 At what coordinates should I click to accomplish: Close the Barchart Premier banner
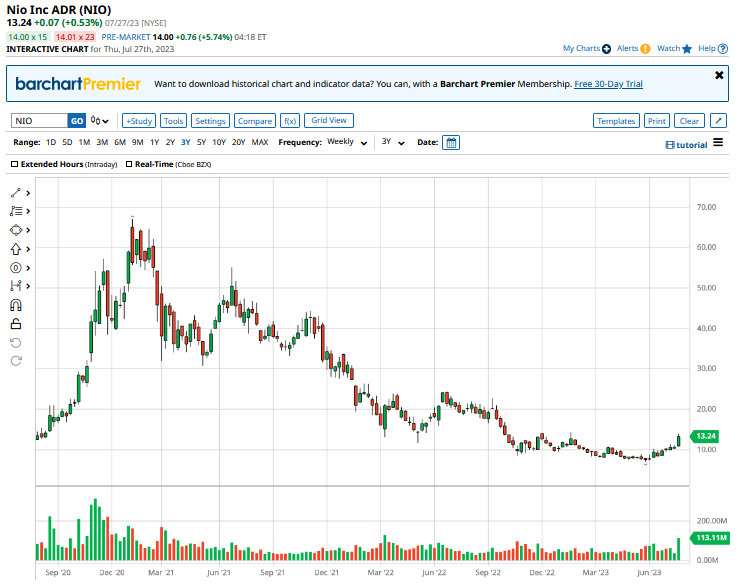point(719,75)
